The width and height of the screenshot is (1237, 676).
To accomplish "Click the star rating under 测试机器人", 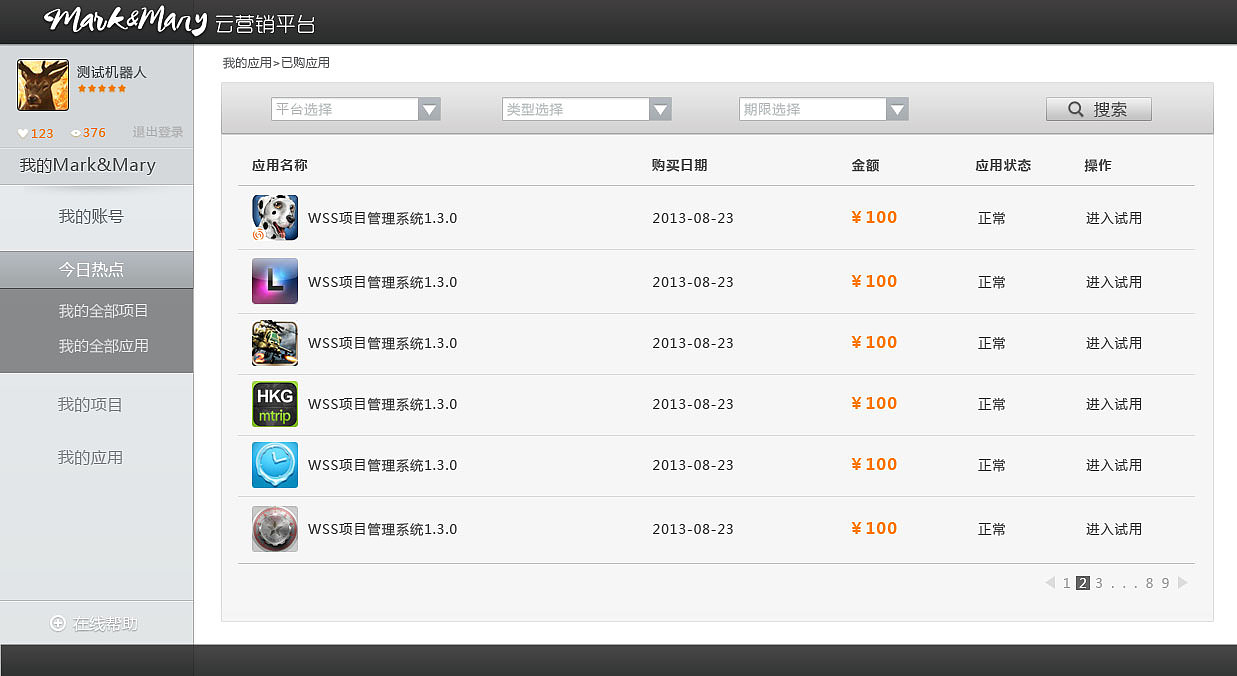I will 106,87.
